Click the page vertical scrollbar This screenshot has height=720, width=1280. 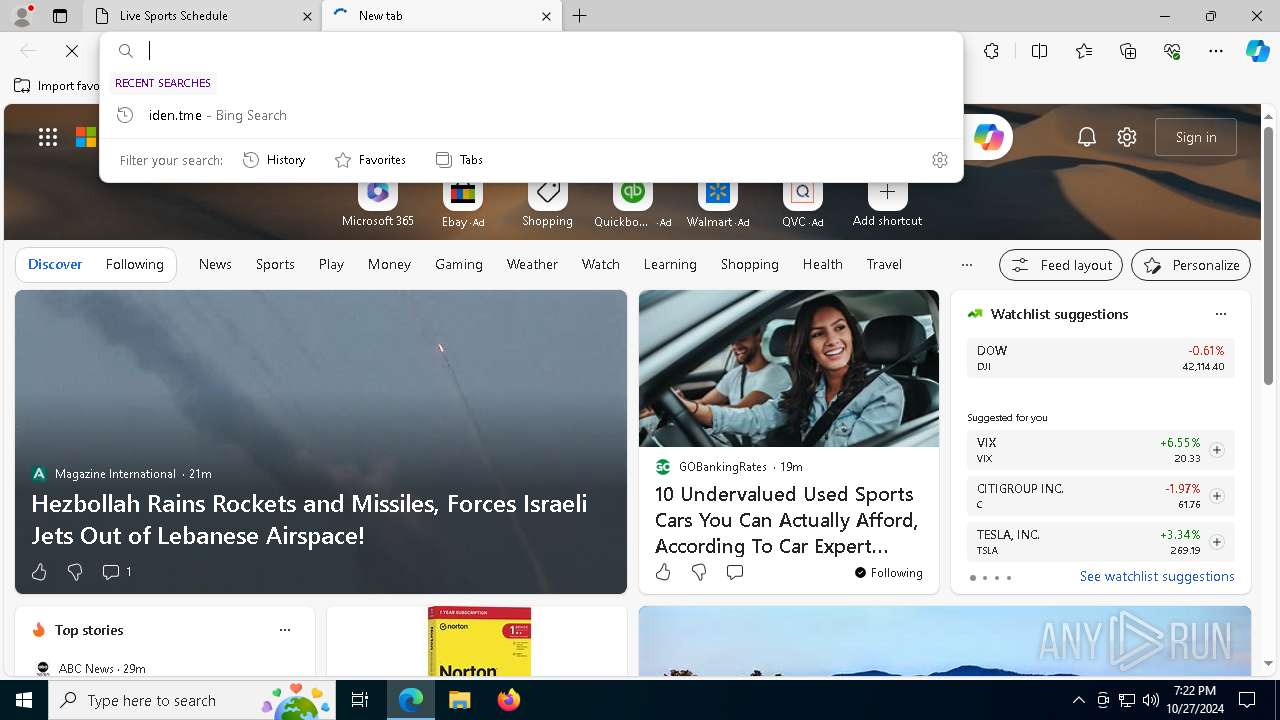[1269, 255]
